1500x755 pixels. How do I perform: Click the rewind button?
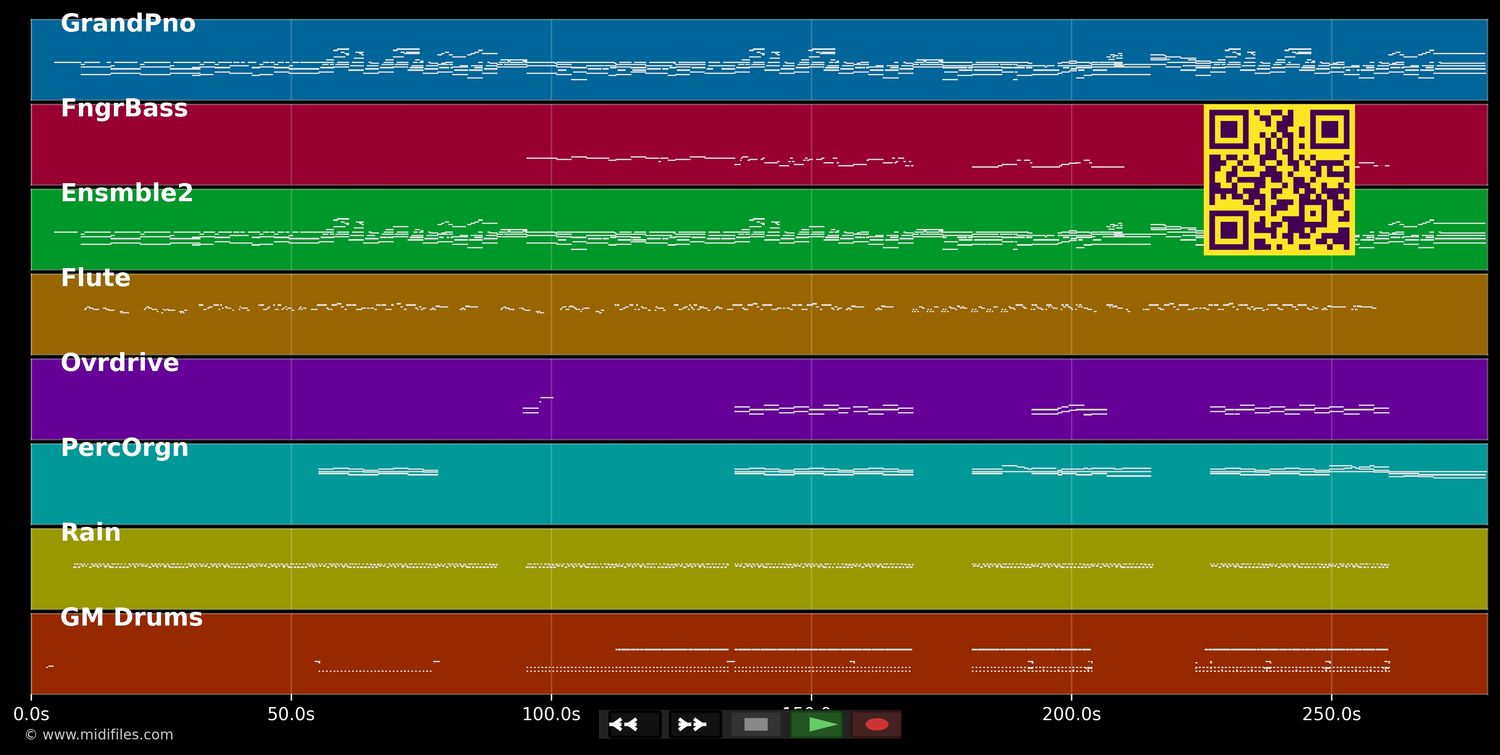point(634,724)
